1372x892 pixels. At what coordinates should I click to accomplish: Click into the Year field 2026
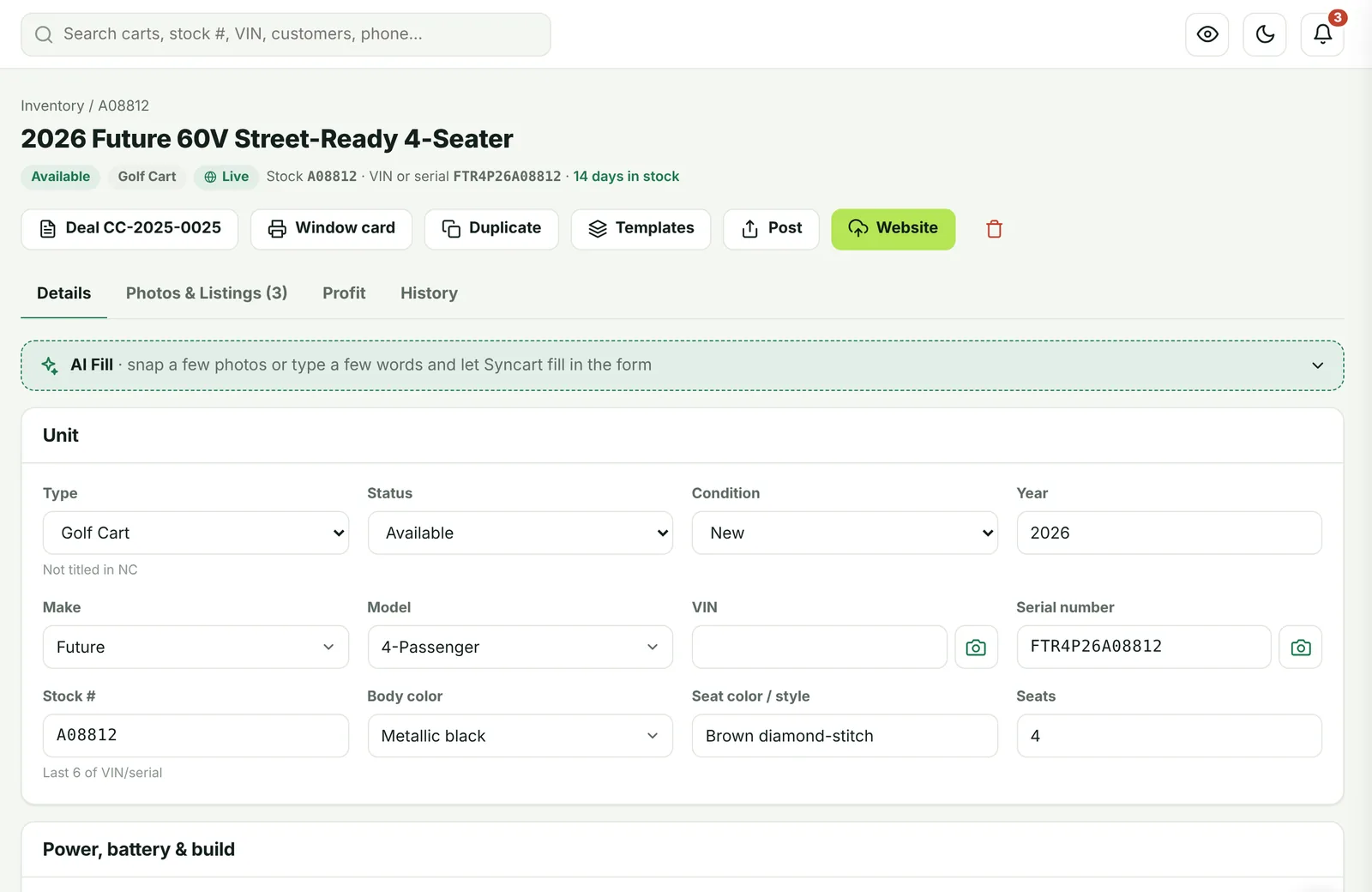1169,533
